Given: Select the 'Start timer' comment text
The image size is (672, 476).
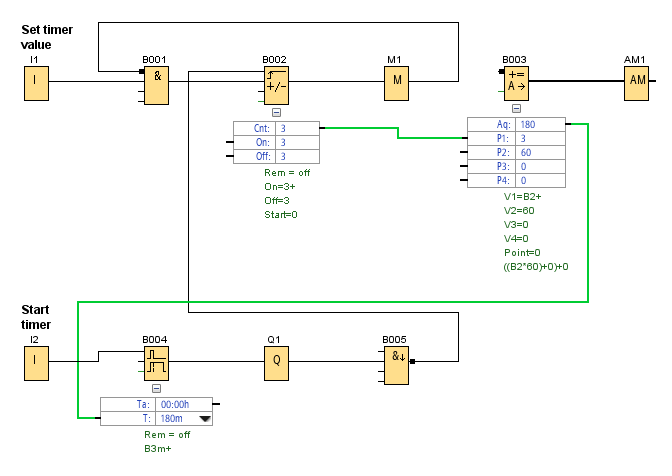Looking at the screenshot, I should 36,317.
